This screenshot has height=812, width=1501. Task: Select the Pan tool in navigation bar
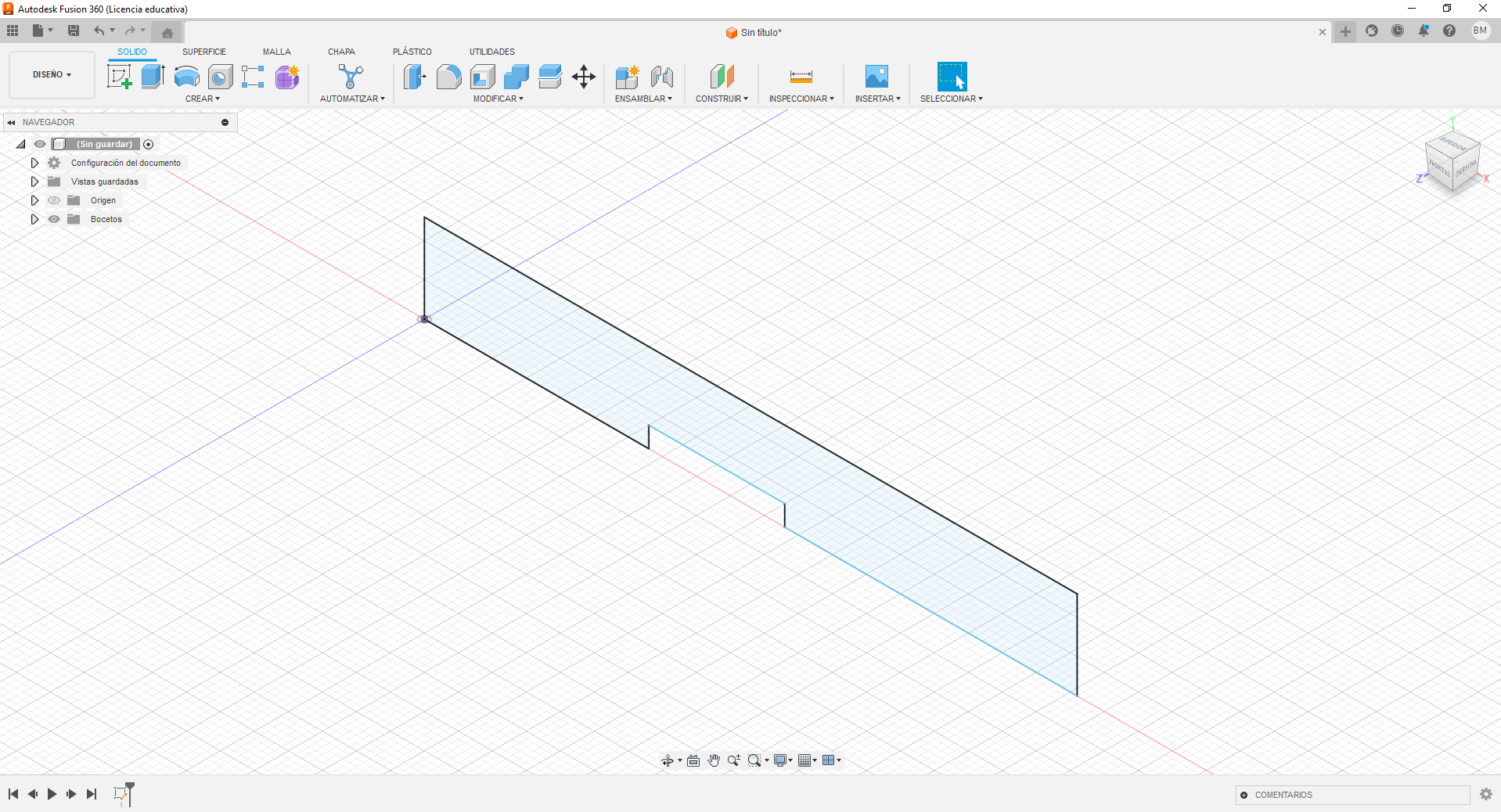713,760
